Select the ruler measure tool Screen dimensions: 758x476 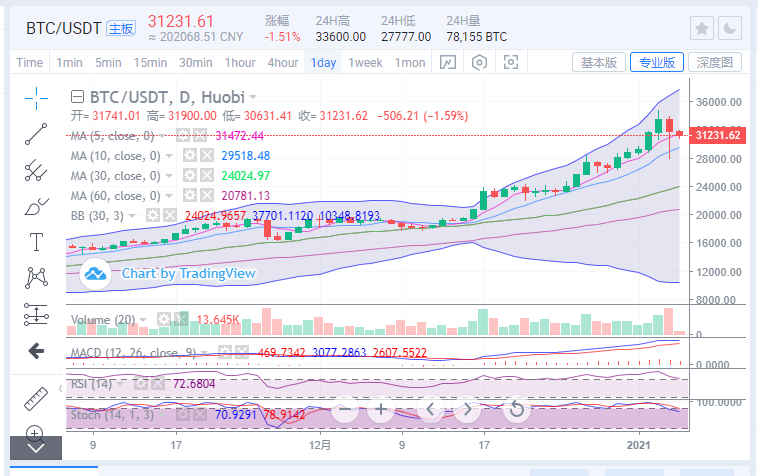coord(36,399)
